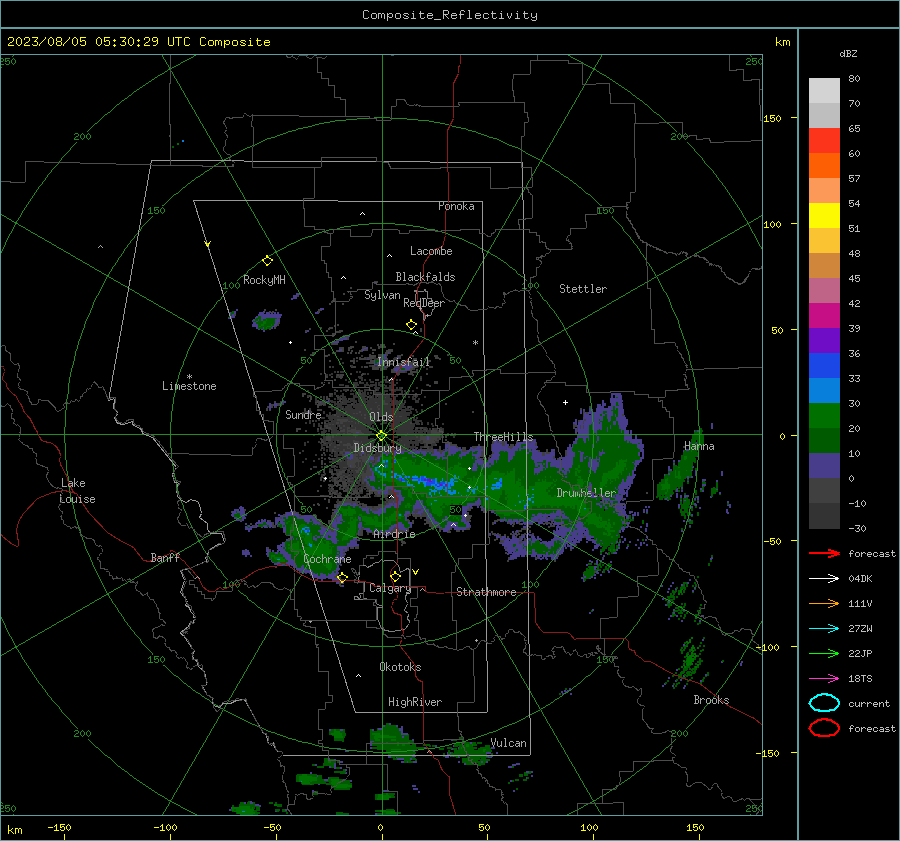This screenshot has width=900, height=841.
Task: Click the Blackfalds label
Action: 425,277
